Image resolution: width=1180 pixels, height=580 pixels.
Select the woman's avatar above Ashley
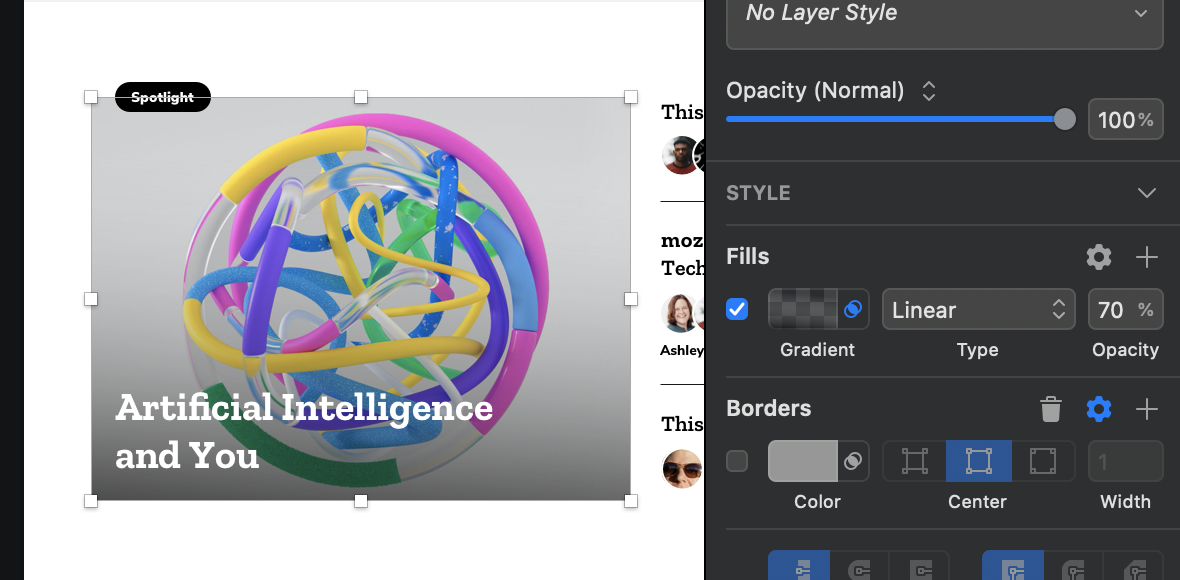[680, 314]
